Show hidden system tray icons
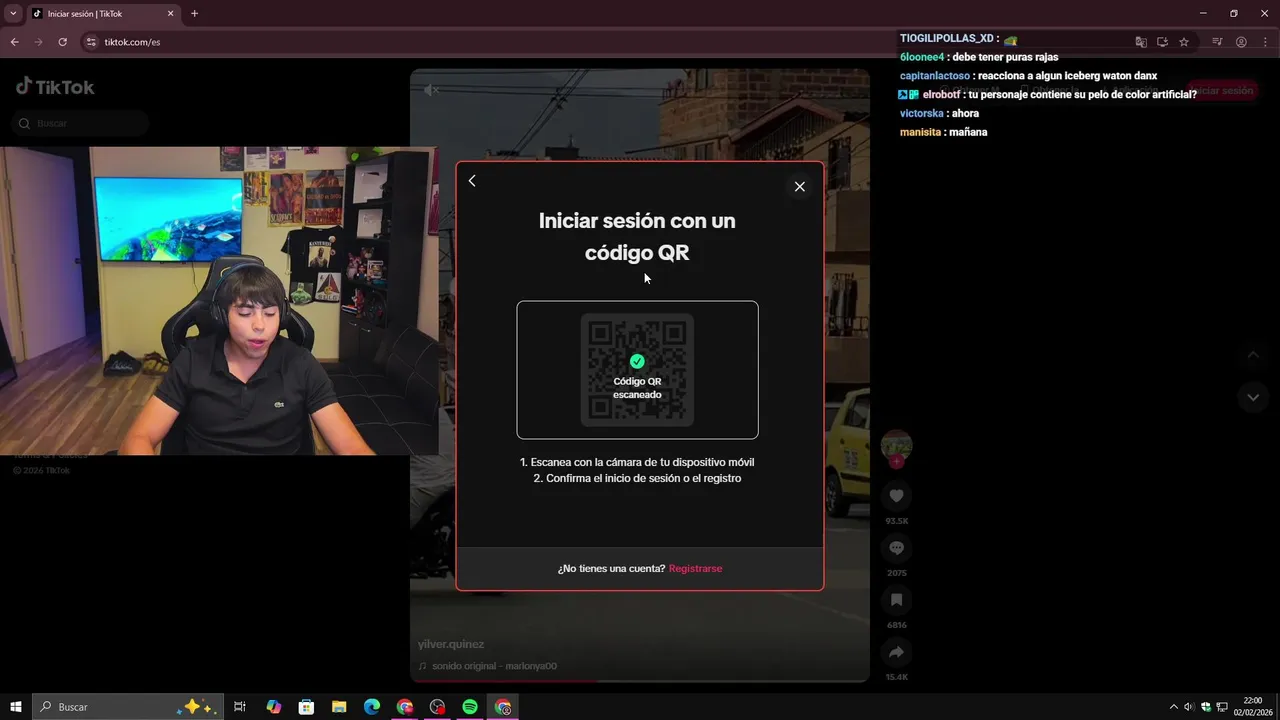The image size is (1280, 720). pyautogui.click(x=1174, y=707)
